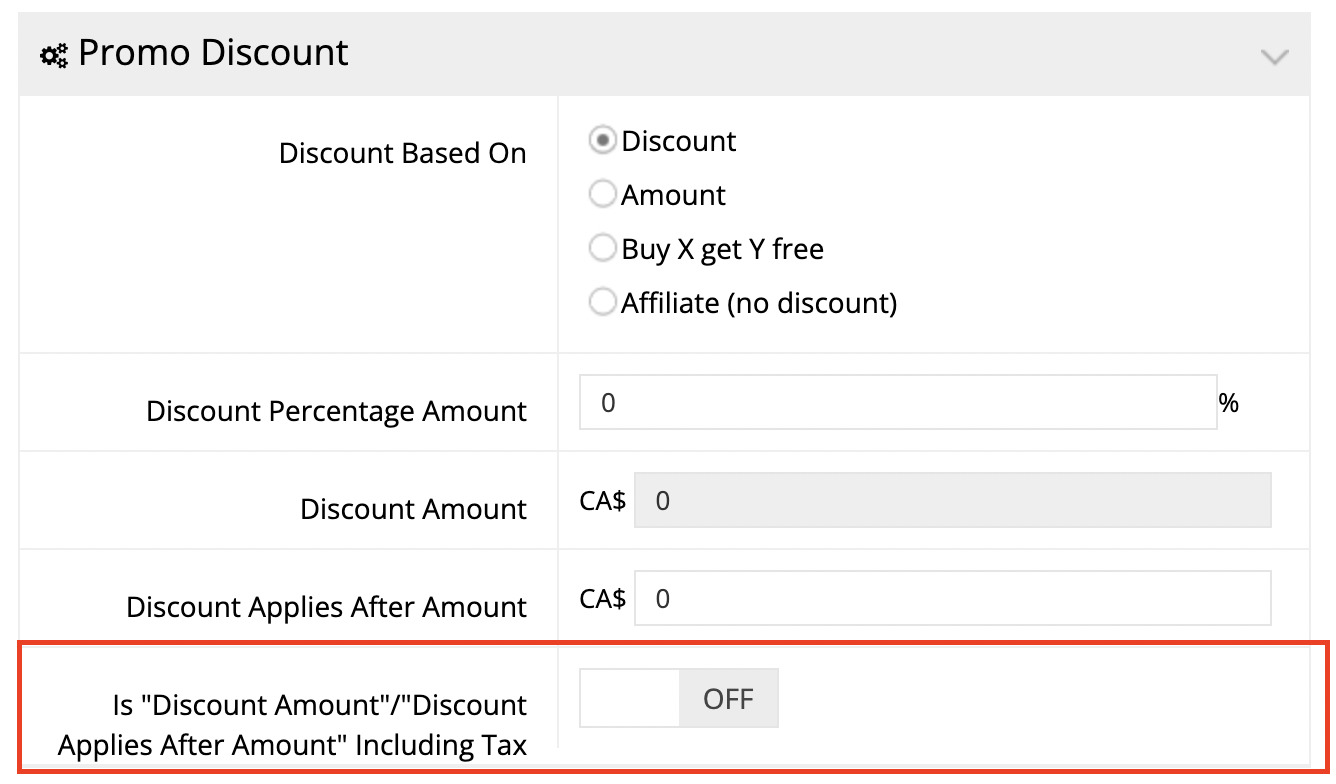The height and width of the screenshot is (784, 1336).
Task: Click the white handle of the tax toggle
Action: pyautogui.click(x=630, y=698)
